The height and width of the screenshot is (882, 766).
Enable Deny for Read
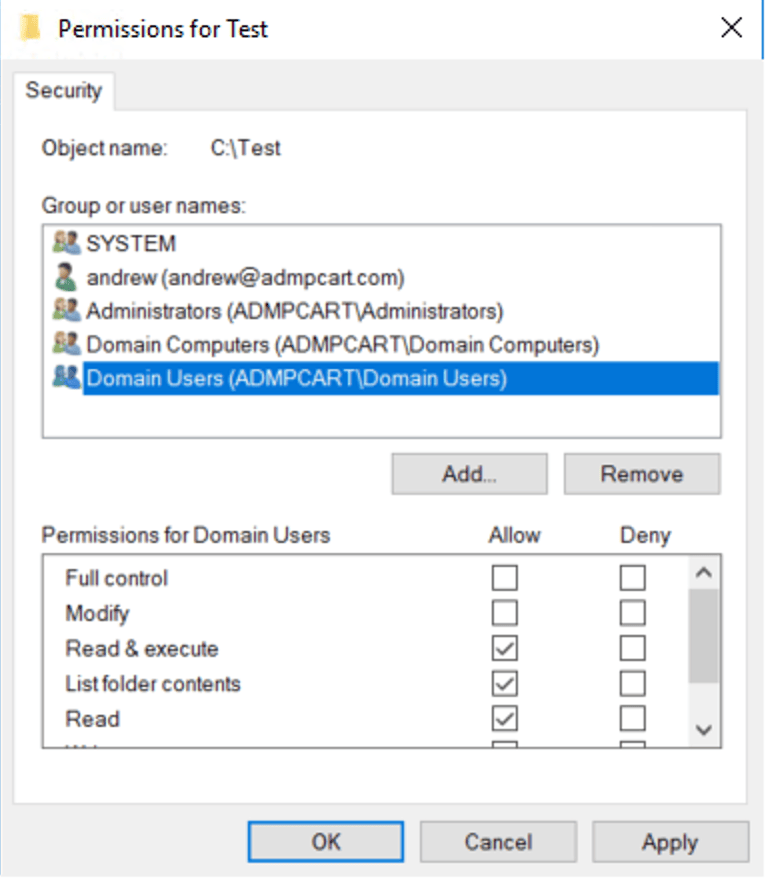pyautogui.click(x=633, y=718)
